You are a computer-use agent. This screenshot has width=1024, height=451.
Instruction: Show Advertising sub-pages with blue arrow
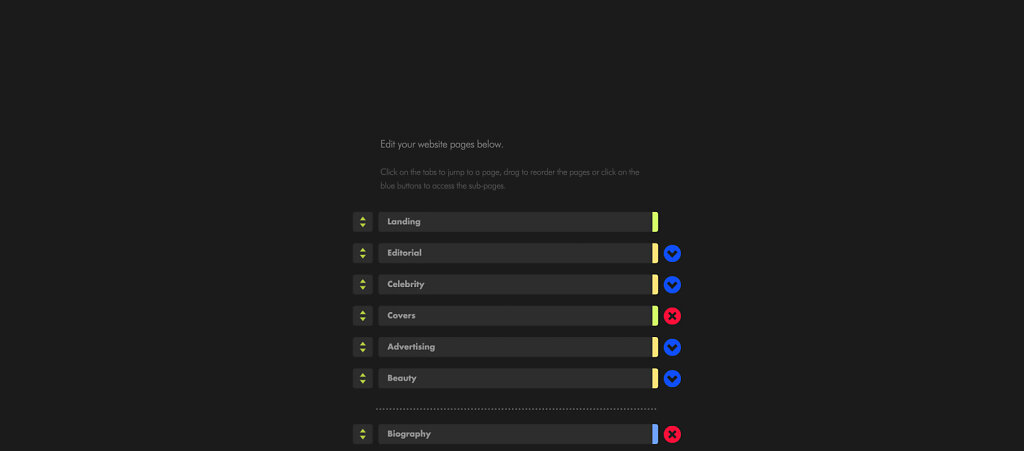point(673,347)
